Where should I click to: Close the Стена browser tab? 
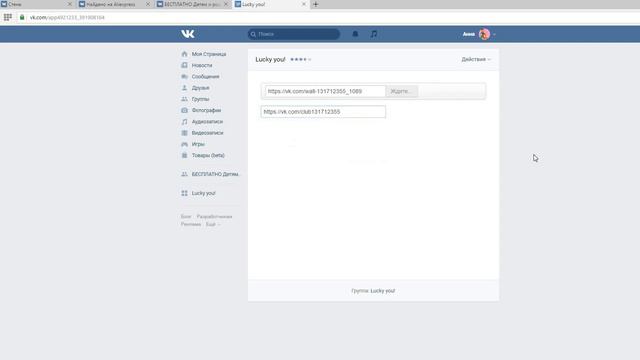[69, 4]
